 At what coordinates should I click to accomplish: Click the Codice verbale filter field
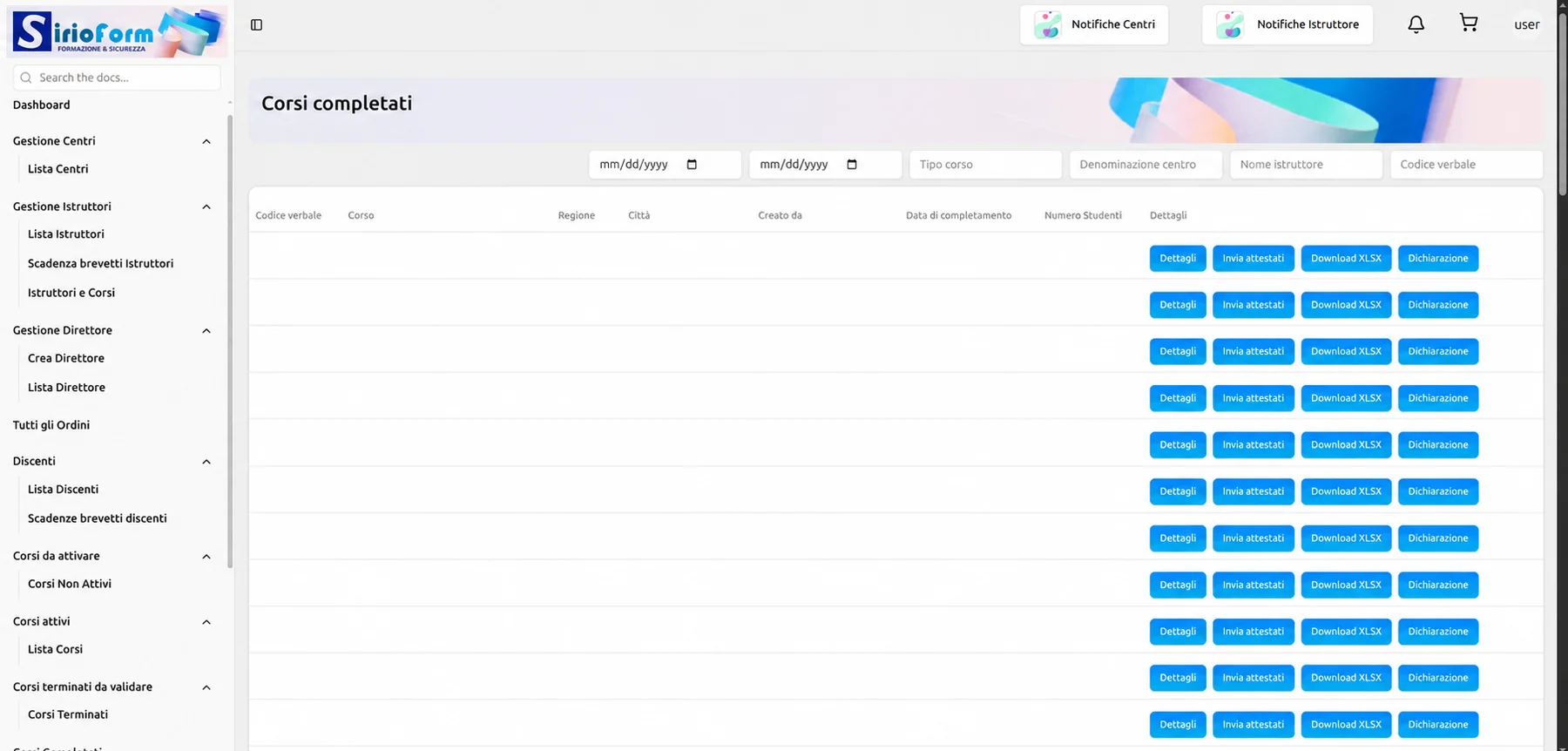tap(1466, 165)
